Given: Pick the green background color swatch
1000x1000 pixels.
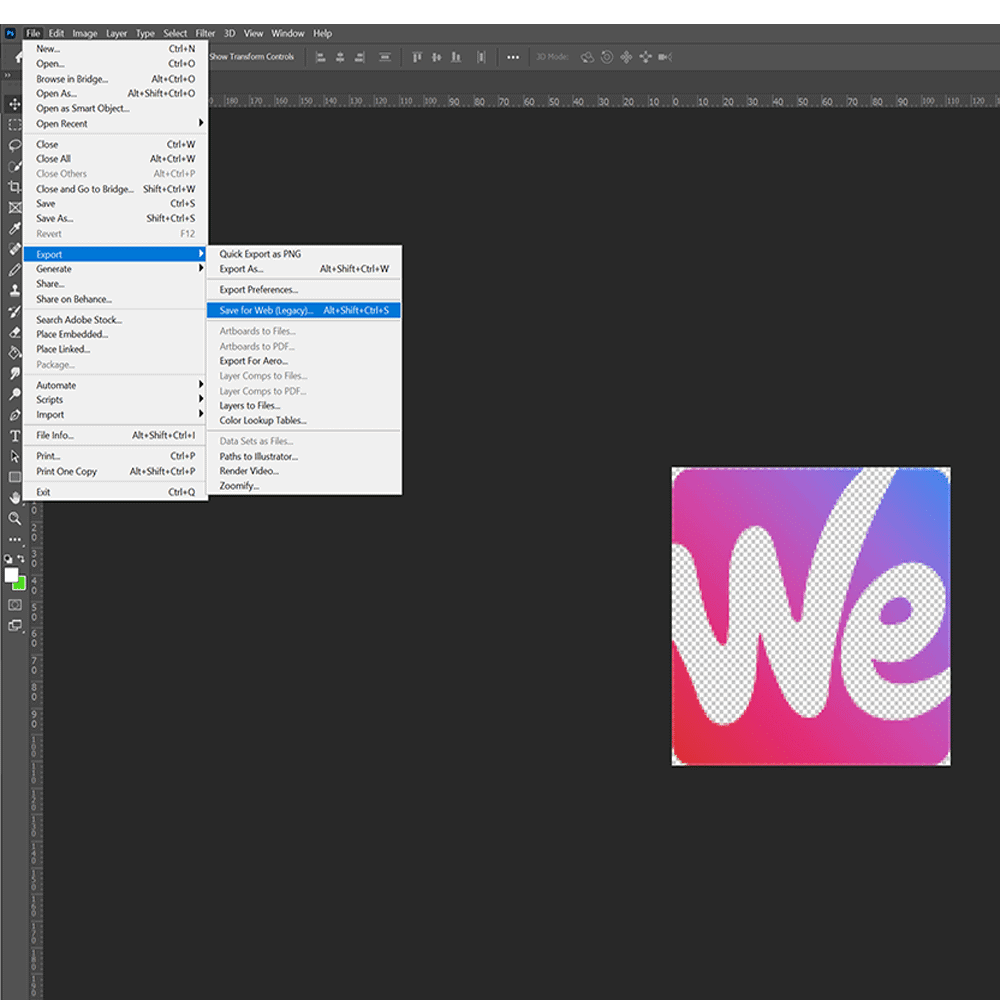Looking at the screenshot, I should tap(20, 584).
